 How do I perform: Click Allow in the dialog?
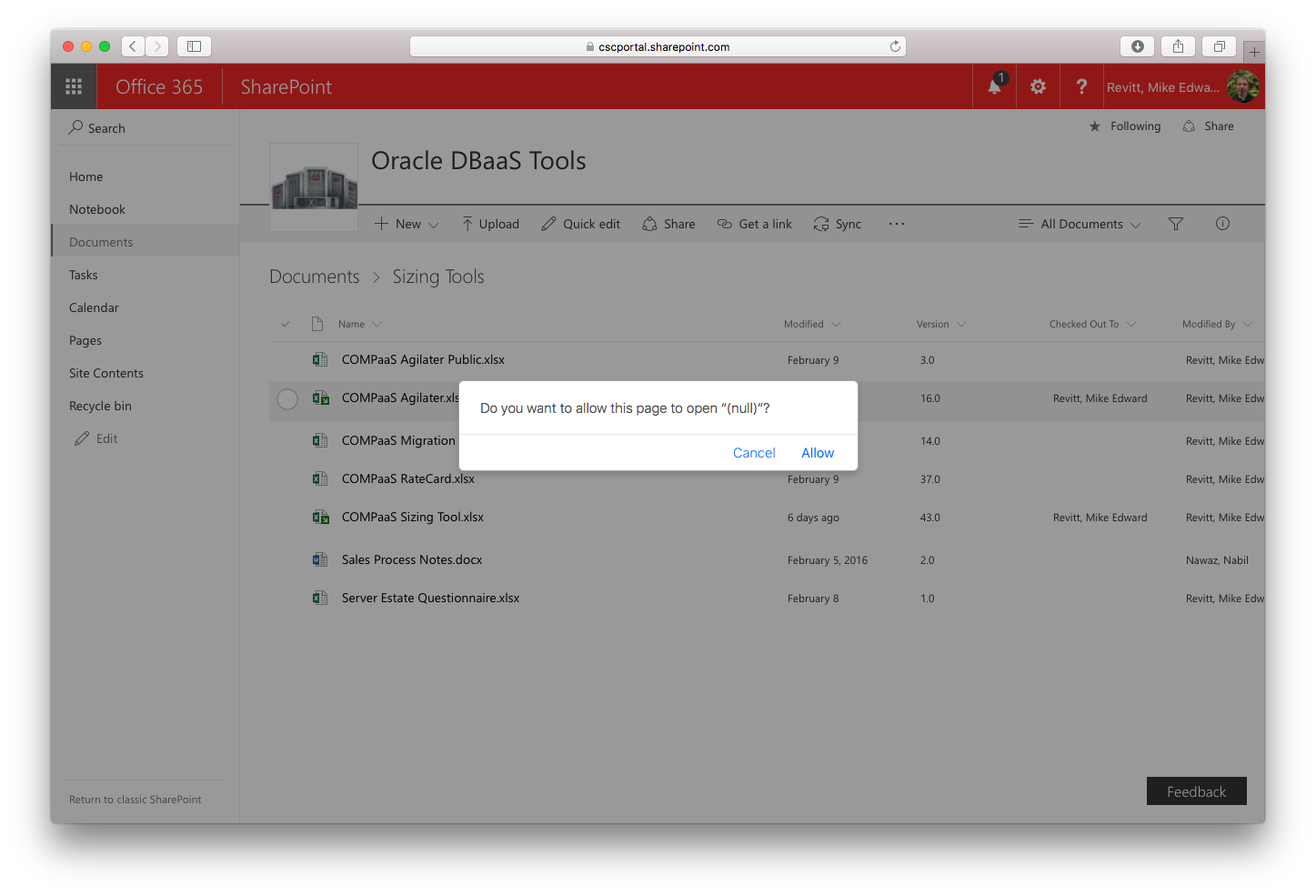click(x=818, y=453)
